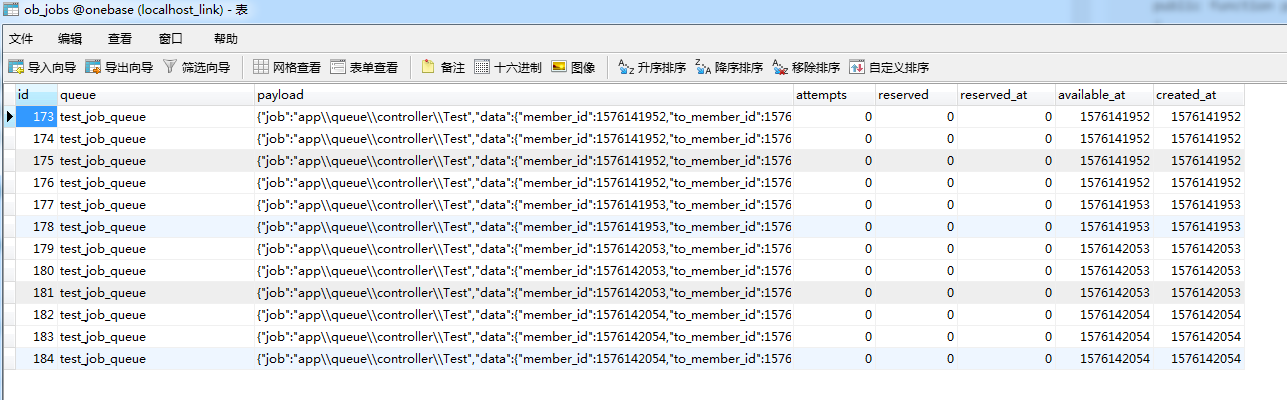Click the reserved column header

pyautogui.click(x=915, y=95)
